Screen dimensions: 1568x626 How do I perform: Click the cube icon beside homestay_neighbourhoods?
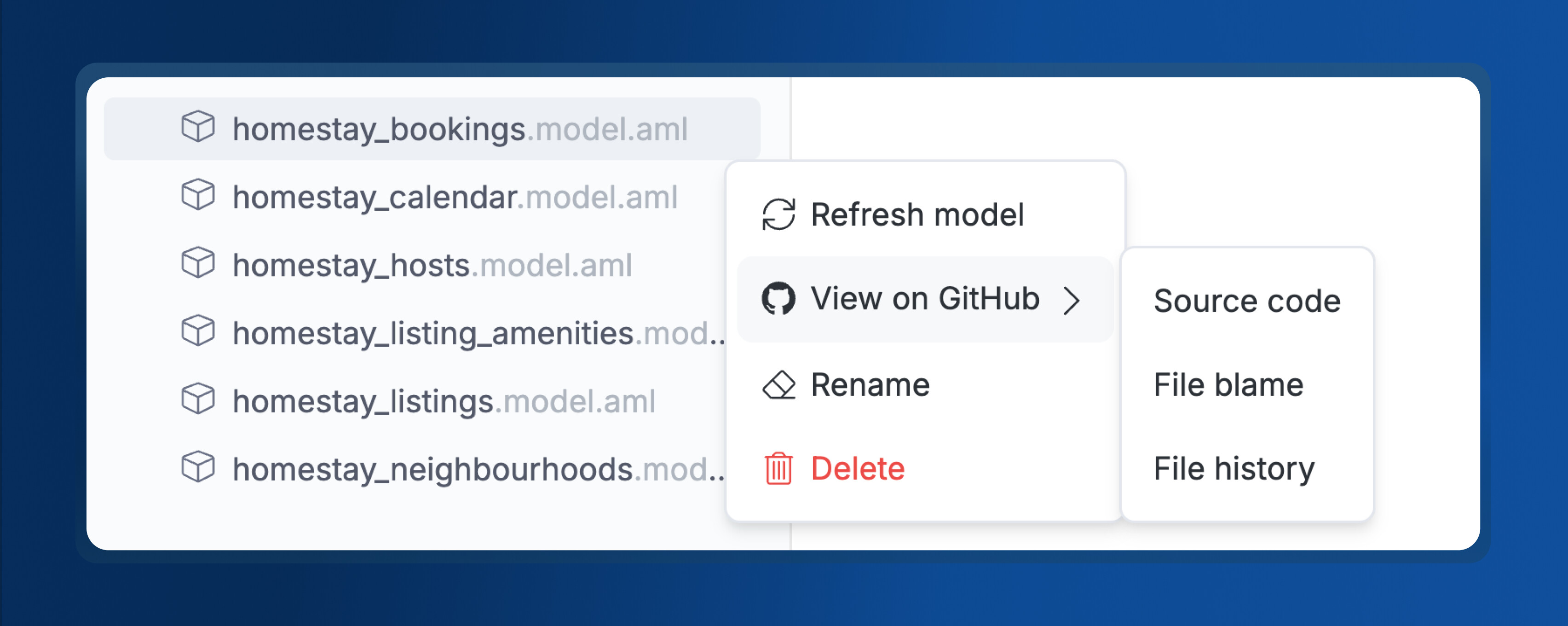tap(198, 468)
